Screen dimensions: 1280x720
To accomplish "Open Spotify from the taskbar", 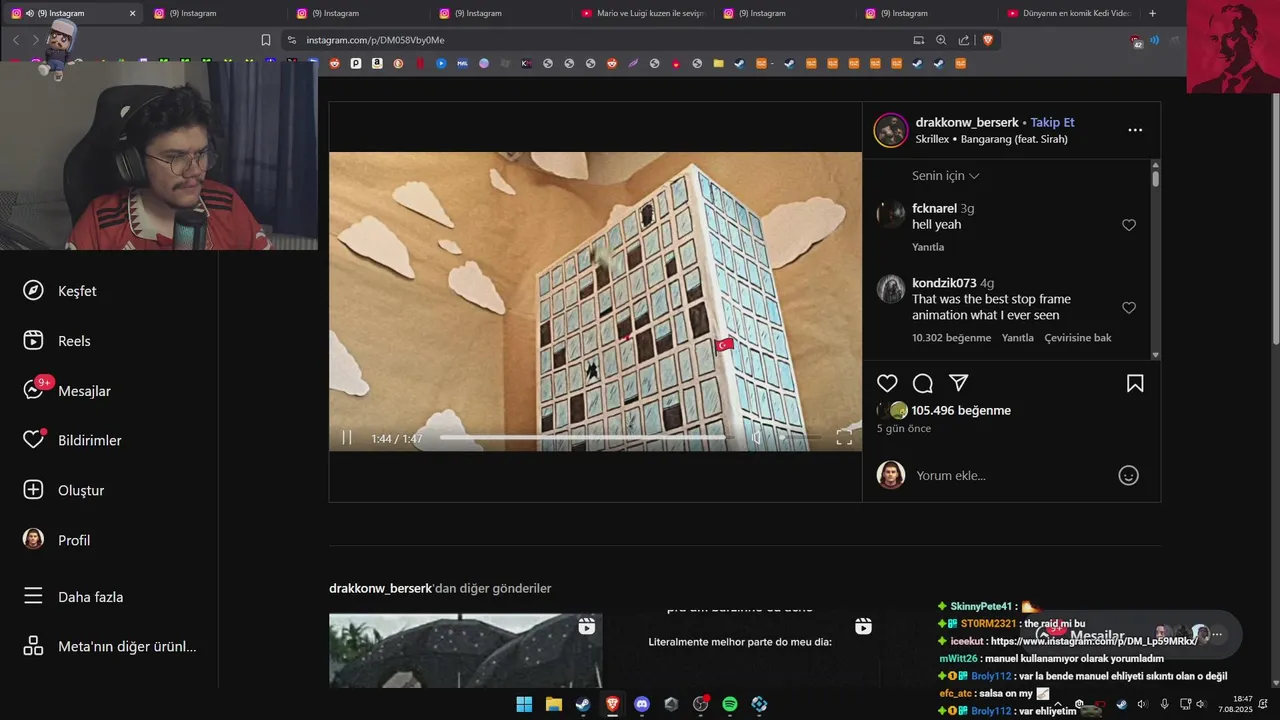I will (730, 704).
